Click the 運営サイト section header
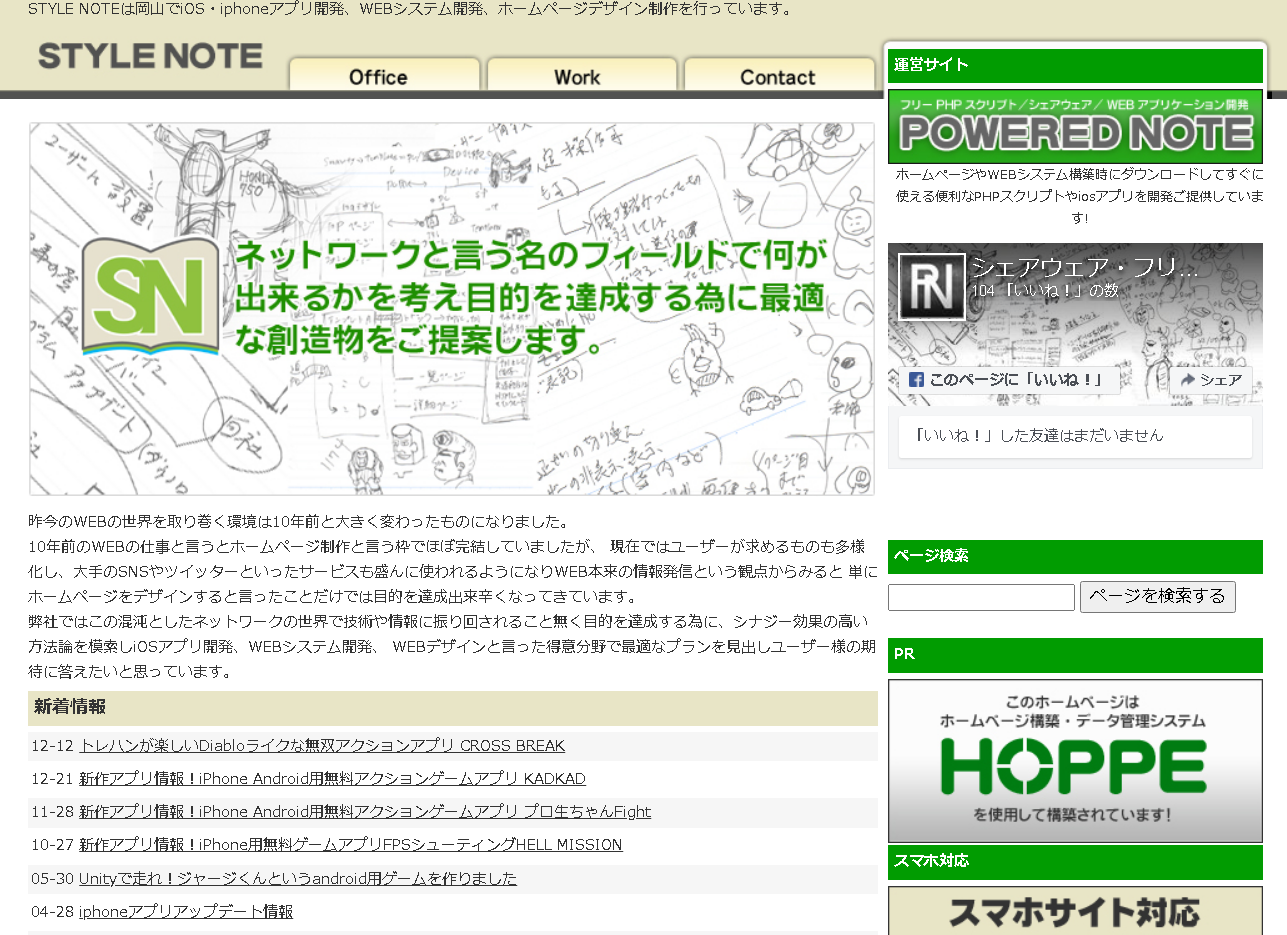The width and height of the screenshot is (1287, 935). click(x=1075, y=65)
